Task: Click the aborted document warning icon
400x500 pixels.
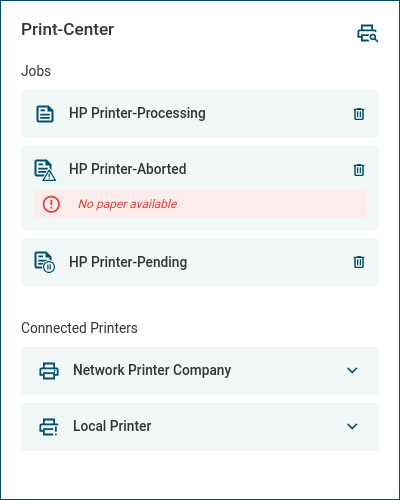Action: coord(45,170)
